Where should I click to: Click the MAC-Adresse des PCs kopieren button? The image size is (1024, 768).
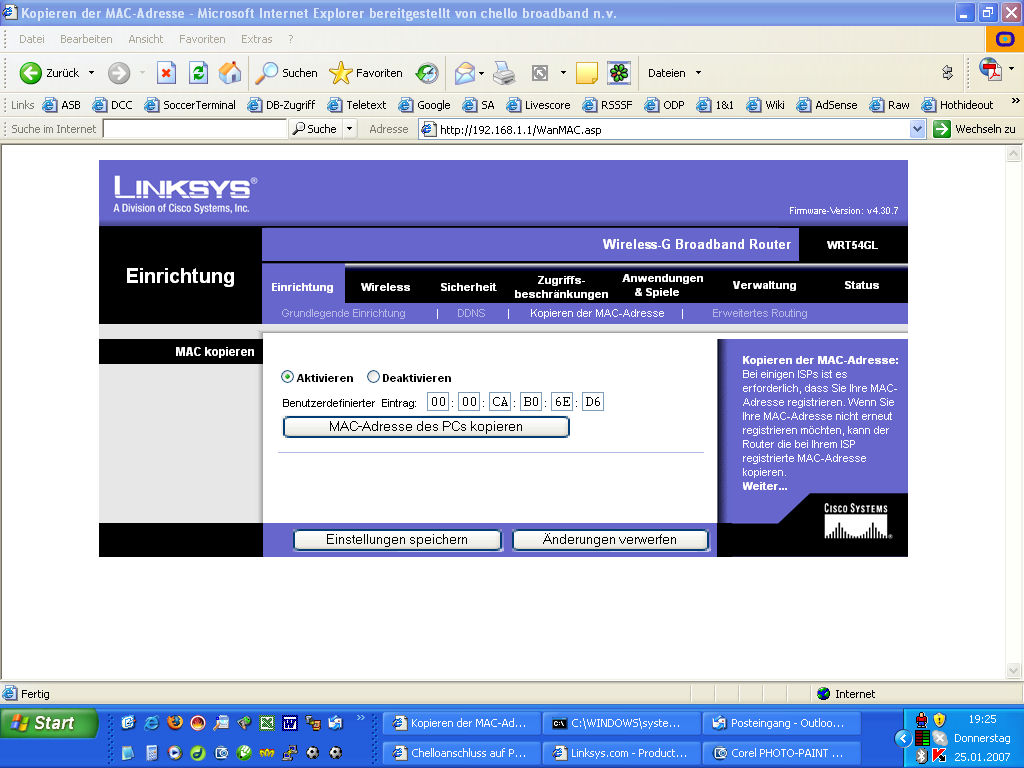[426, 426]
